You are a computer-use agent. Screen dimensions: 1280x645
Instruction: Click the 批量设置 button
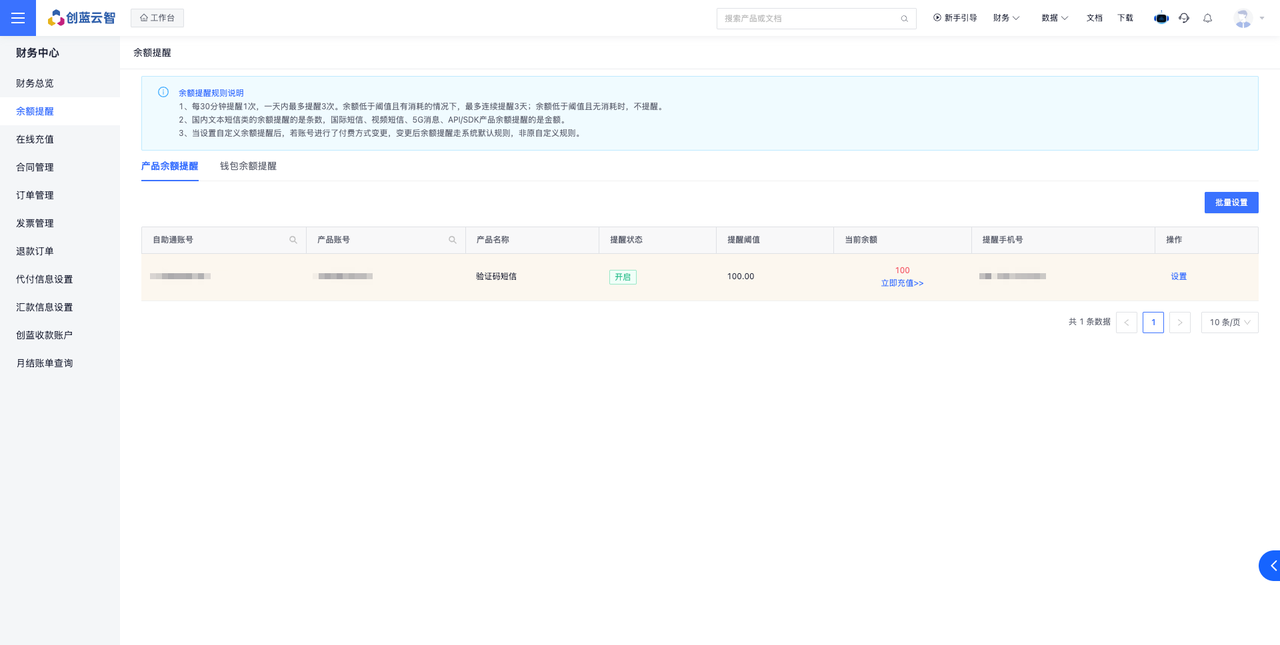pos(1231,202)
